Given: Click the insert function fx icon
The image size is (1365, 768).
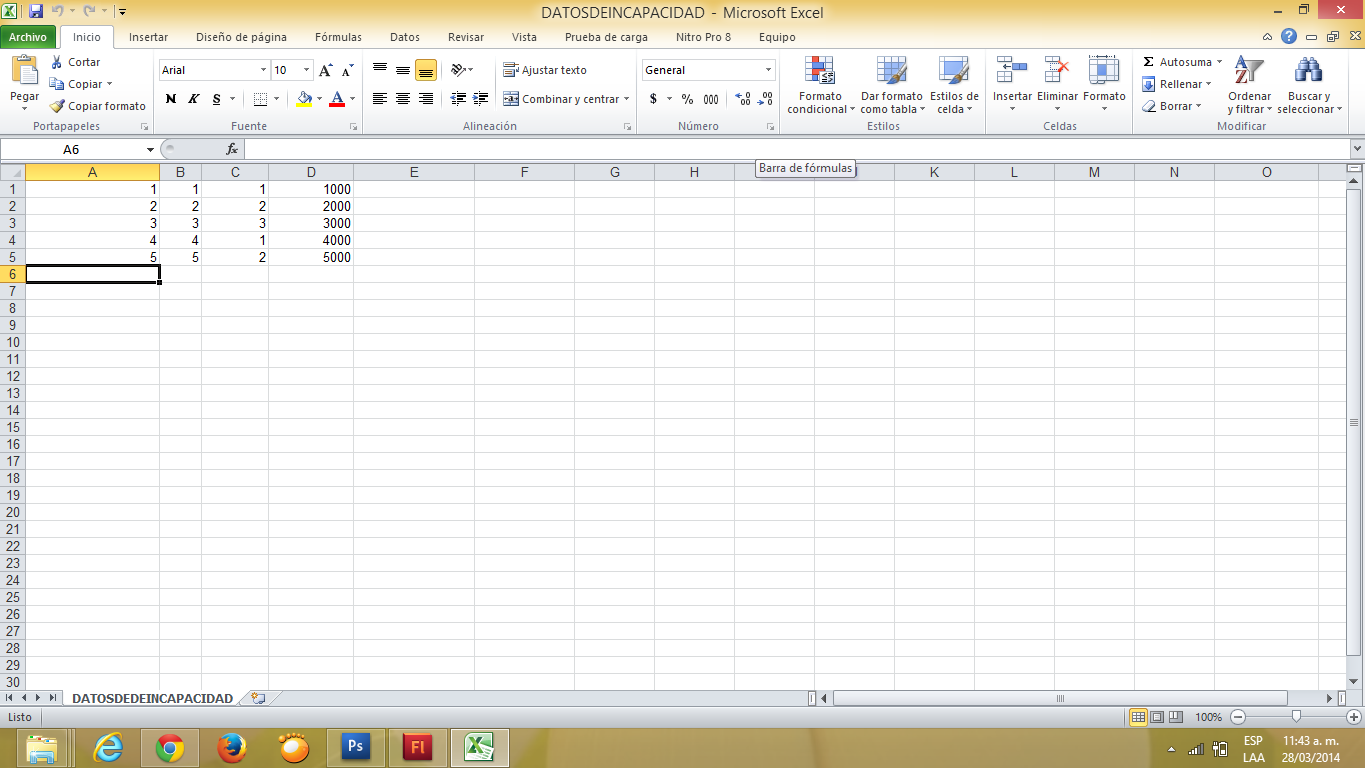Looking at the screenshot, I should [x=232, y=149].
